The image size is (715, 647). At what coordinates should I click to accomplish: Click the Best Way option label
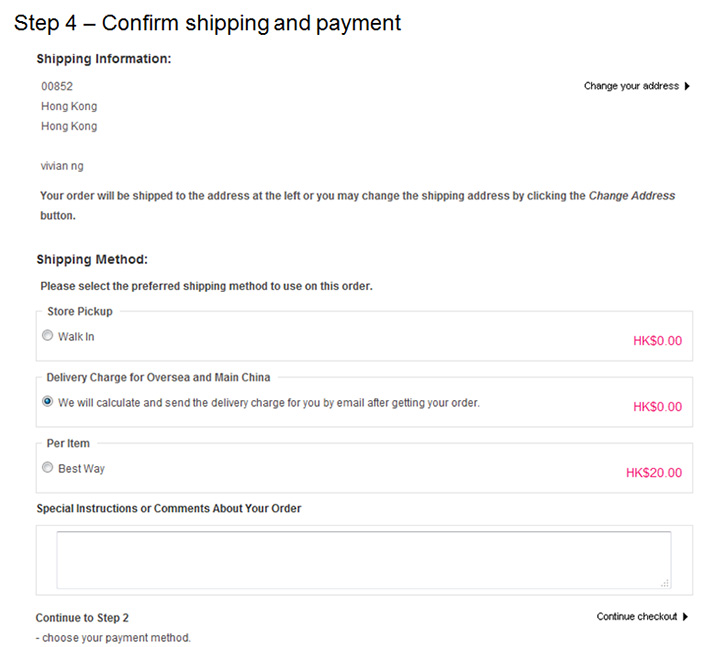tap(82, 469)
